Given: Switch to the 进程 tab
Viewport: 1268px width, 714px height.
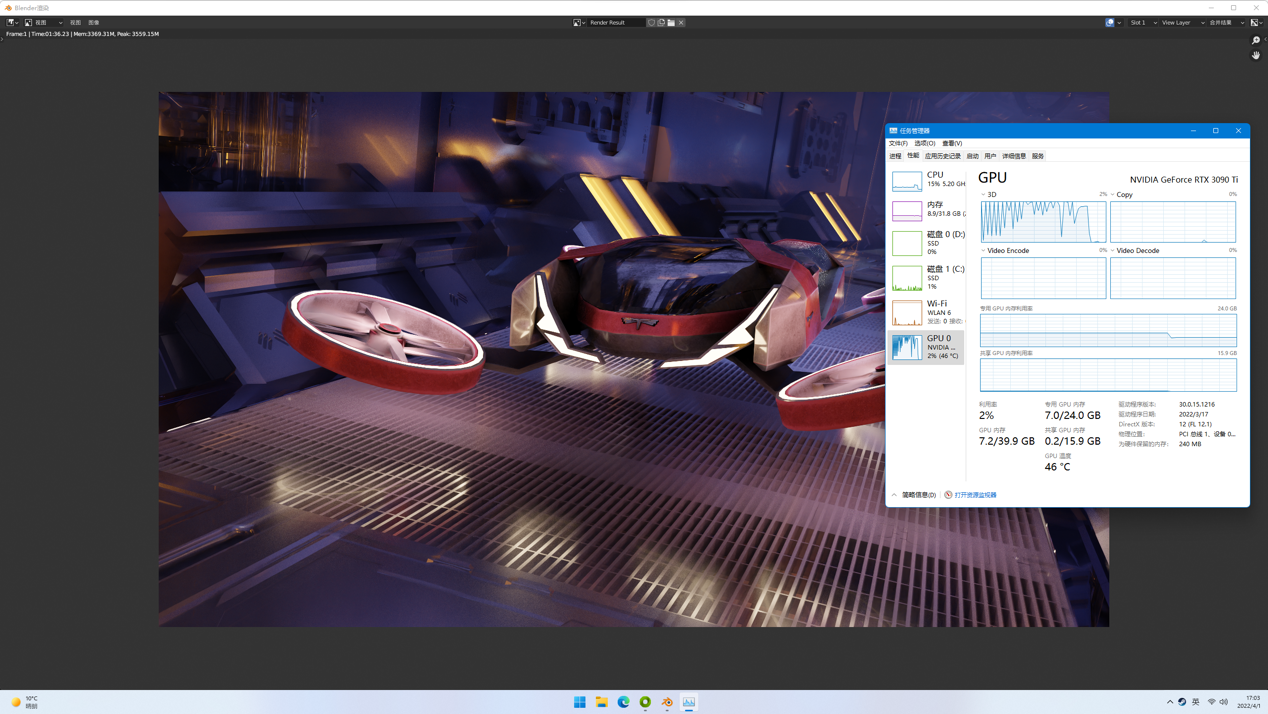Looking at the screenshot, I should 895,156.
